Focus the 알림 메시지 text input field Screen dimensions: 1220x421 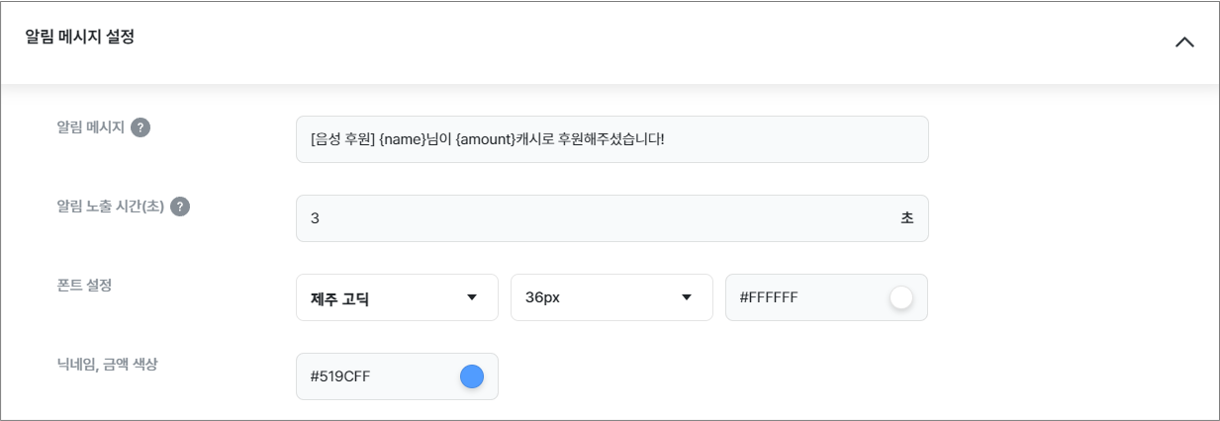tap(612, 139)
